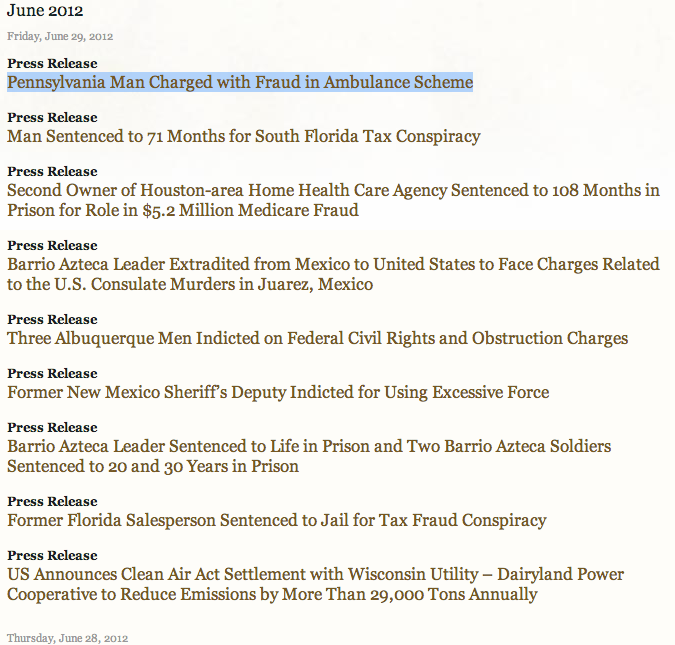
Task: Open Barrio Azteca Leader Sentenced to Life release
Action: point(309,456)
